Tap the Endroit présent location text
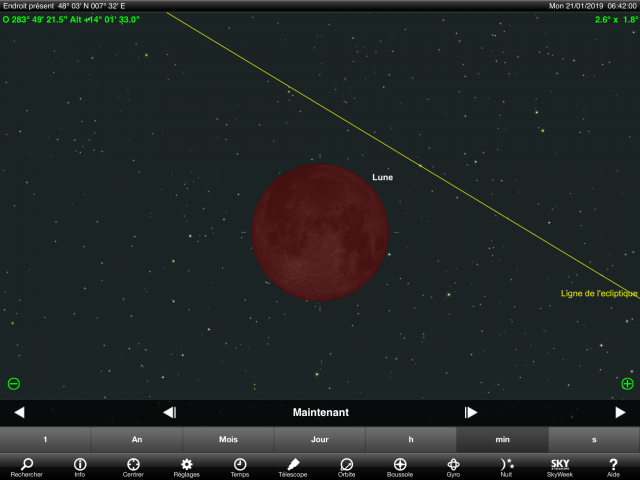The image size is (640, 480). point(64,6)
